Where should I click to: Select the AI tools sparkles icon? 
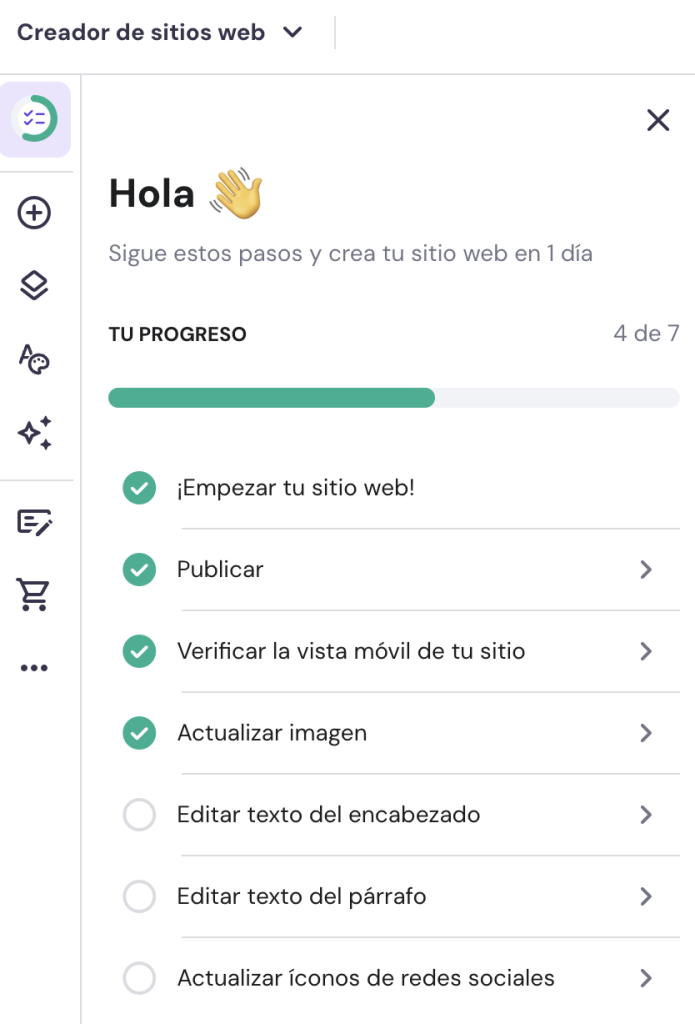[x=36, y=432]
